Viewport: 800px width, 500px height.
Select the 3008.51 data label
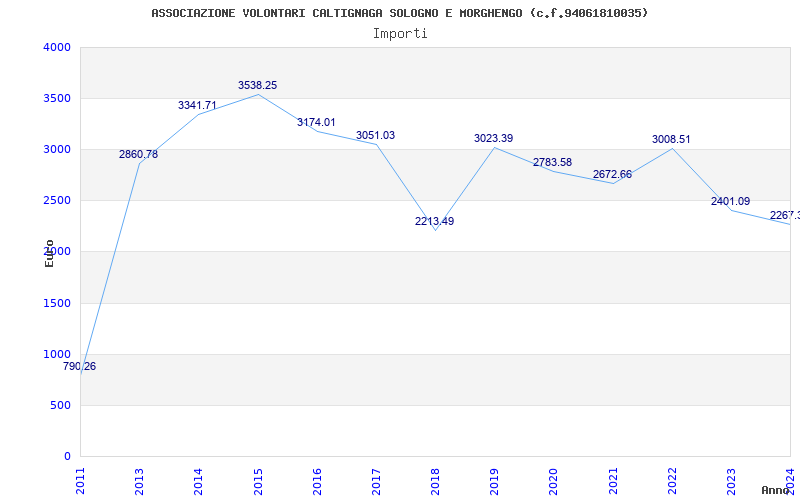671,139
